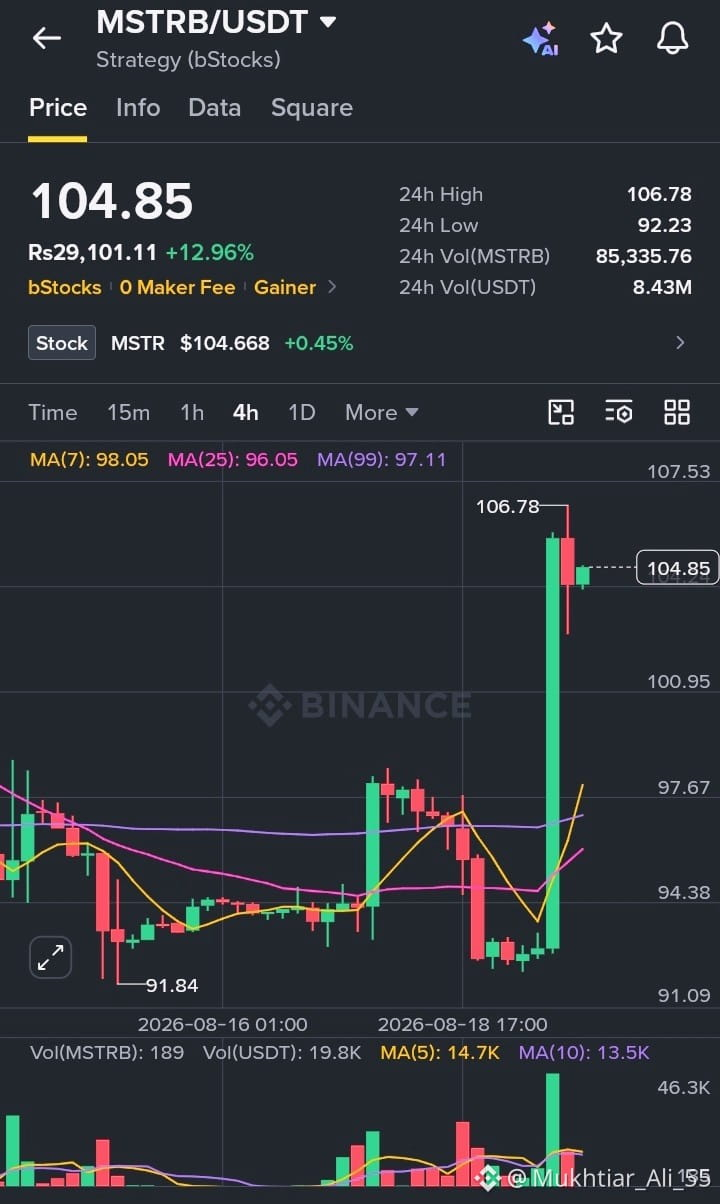Screen dimensions: 720x1204
Task: Tap the 2026-08-16 01:00 date label
Action: [222, 1024]
